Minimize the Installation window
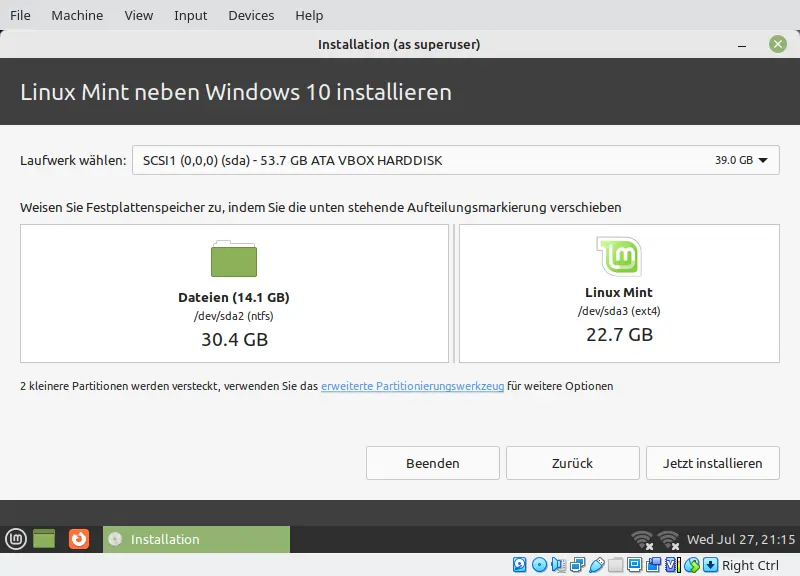The width and height of the screenshot is (800, 576). click(x=742, y=45)
